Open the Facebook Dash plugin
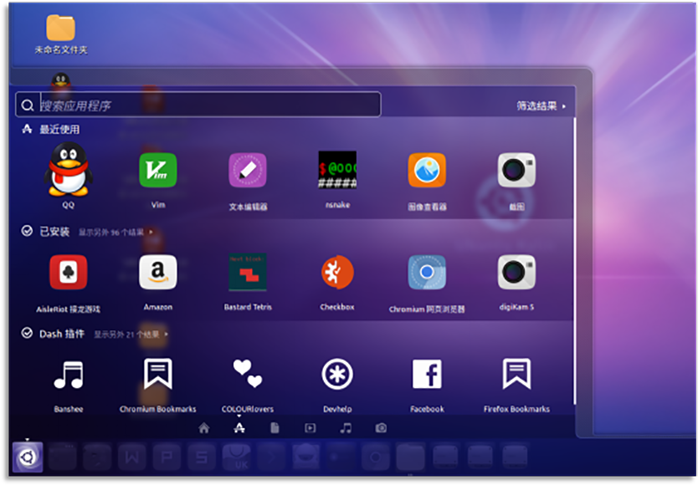Screen dimensions: 700x485 (427, 374)
